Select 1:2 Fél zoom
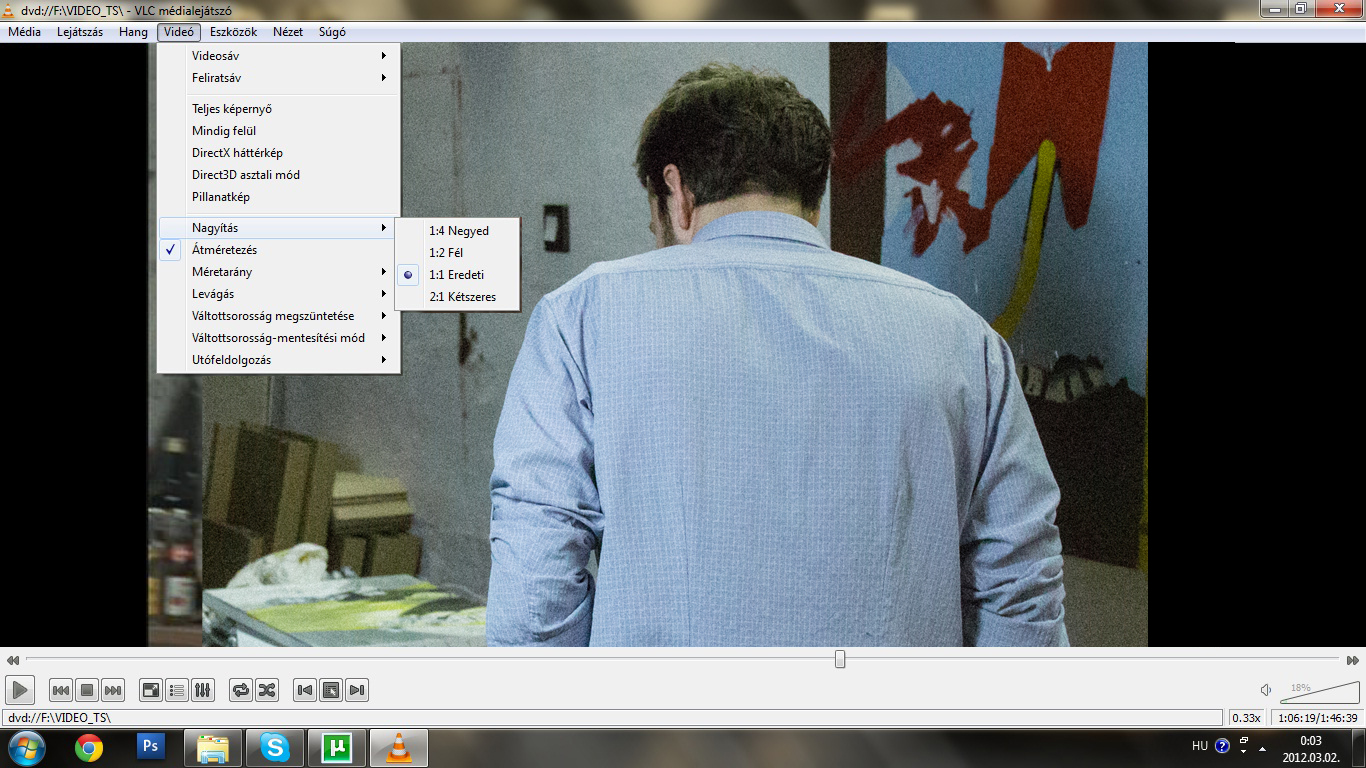The image size is (1366, 768). (x=458, y=253)
